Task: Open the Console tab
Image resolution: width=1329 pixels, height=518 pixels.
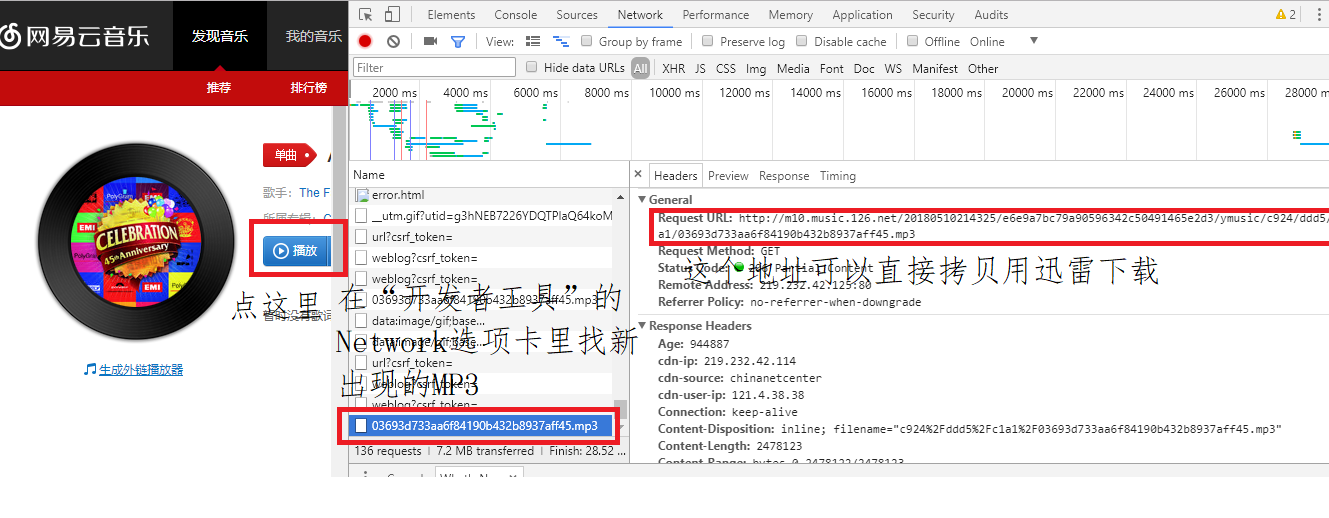Action: pyautogui.click(x=516, y=15)
